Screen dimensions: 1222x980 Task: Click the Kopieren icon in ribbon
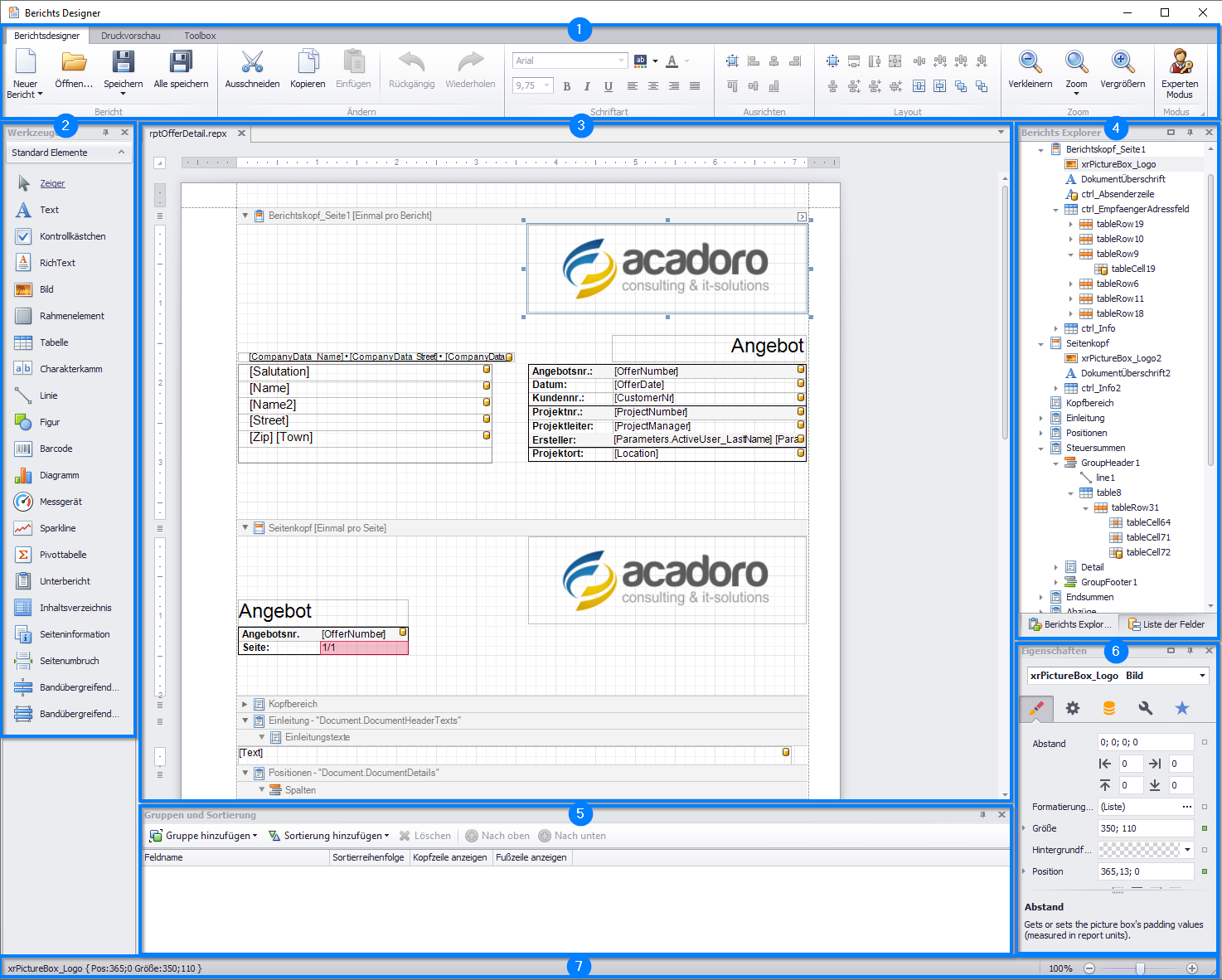pos(308,63)
